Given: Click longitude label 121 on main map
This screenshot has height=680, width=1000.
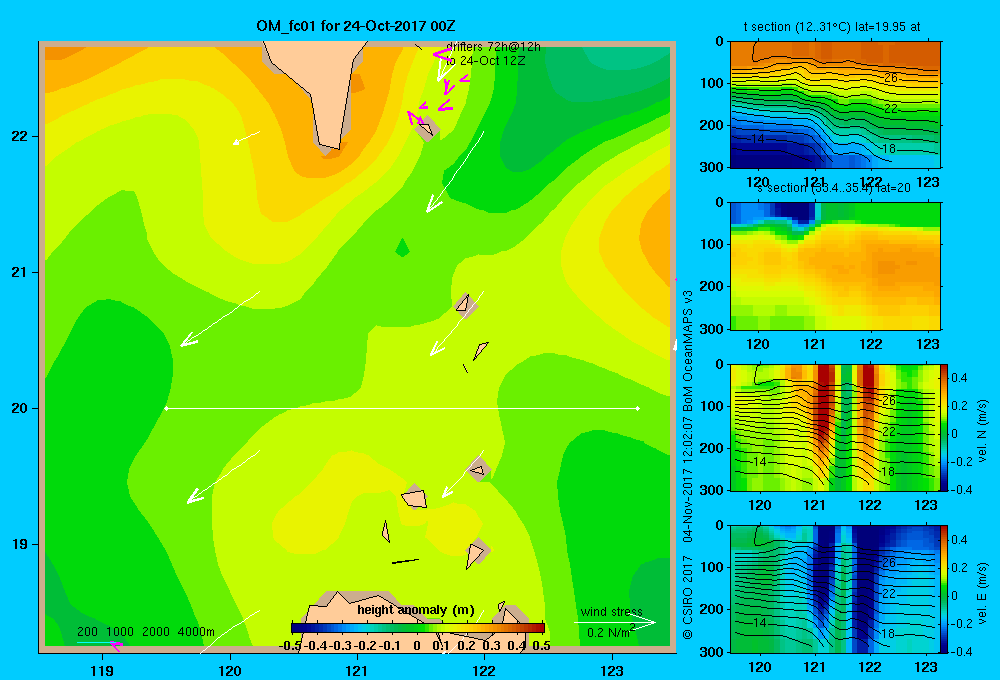Looking at the screenshot, I should pyautogui.click(x=357, y=670).
